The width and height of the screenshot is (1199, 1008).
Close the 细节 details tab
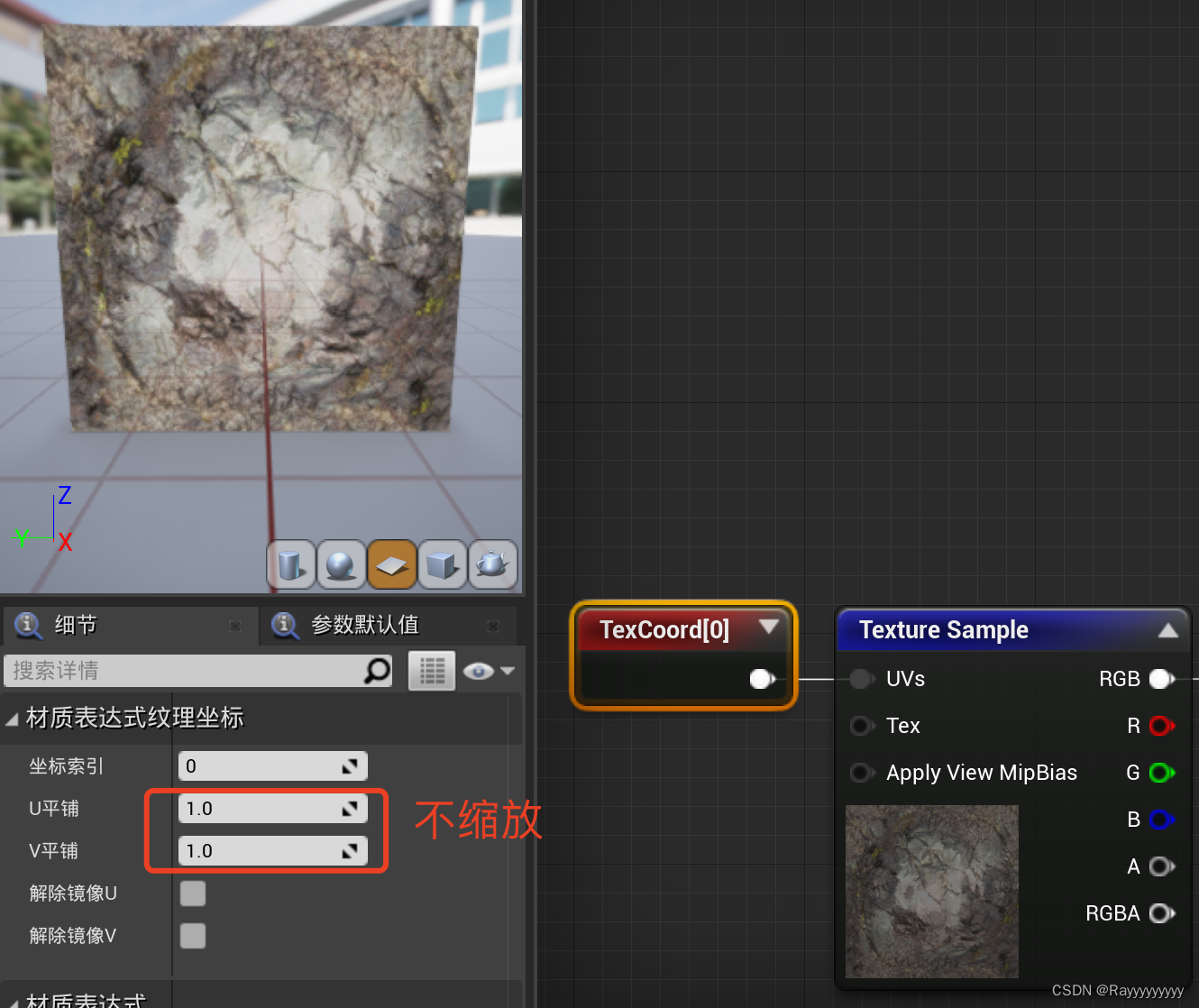(x=235, y=626)
